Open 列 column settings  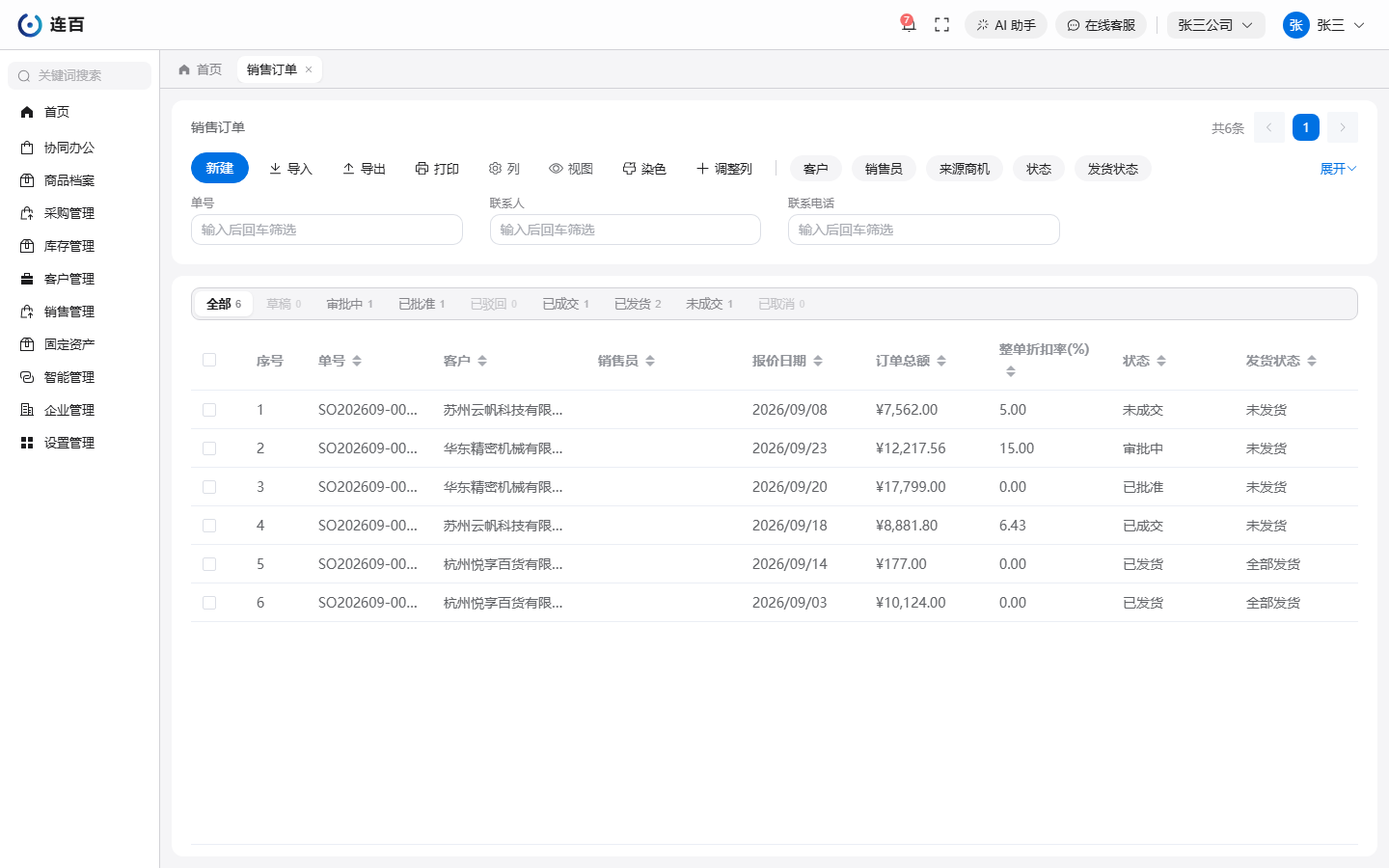tap(504, 169)
